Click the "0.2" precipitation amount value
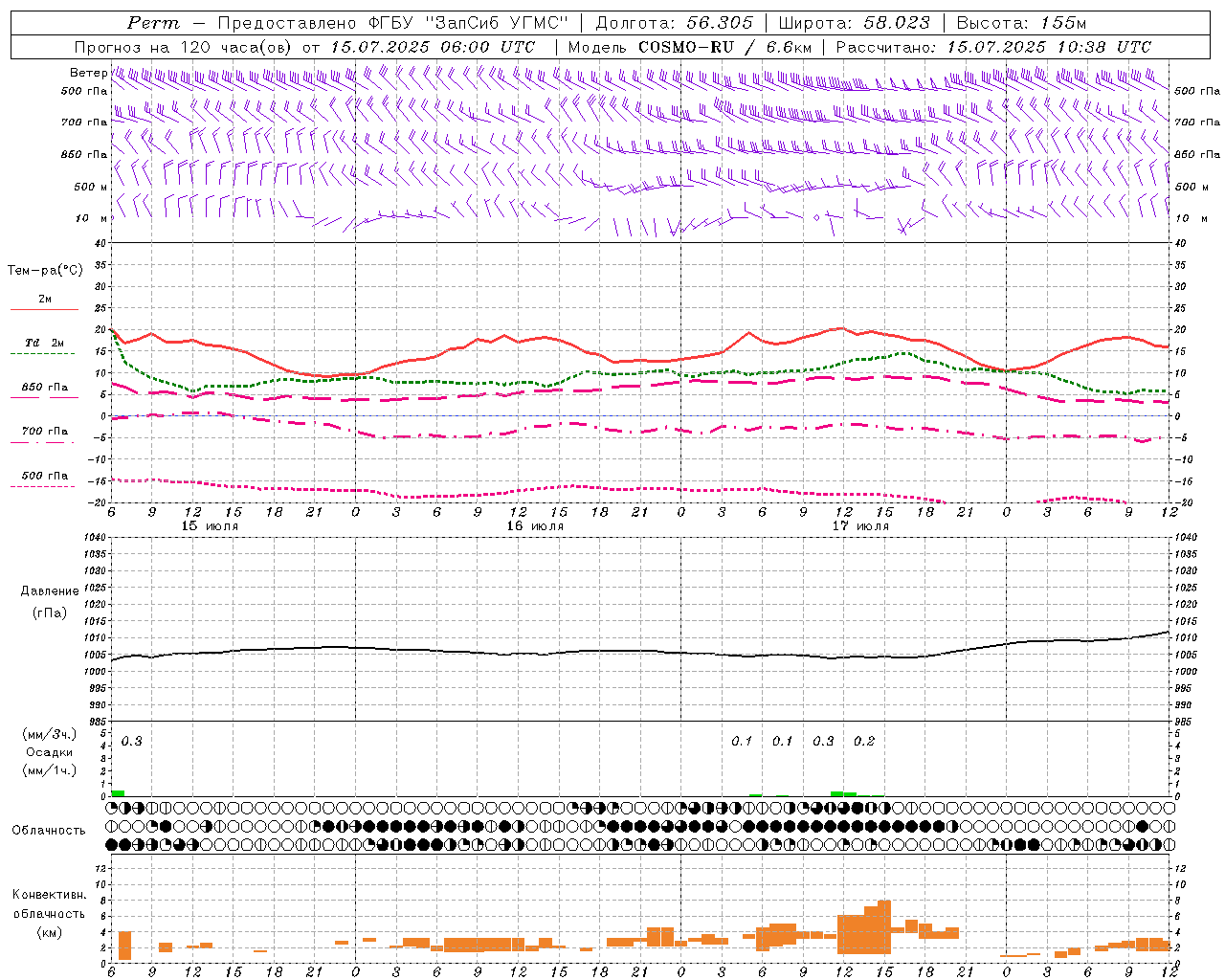 point(864,741)
